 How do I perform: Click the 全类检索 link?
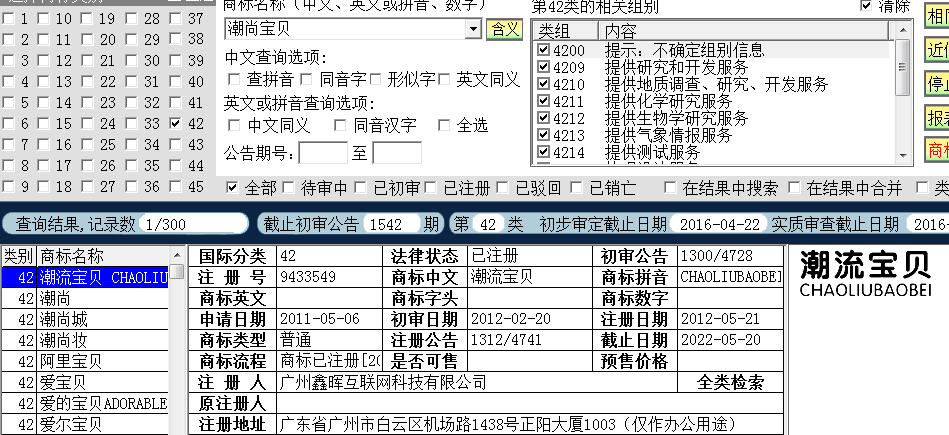pos(730,382)
